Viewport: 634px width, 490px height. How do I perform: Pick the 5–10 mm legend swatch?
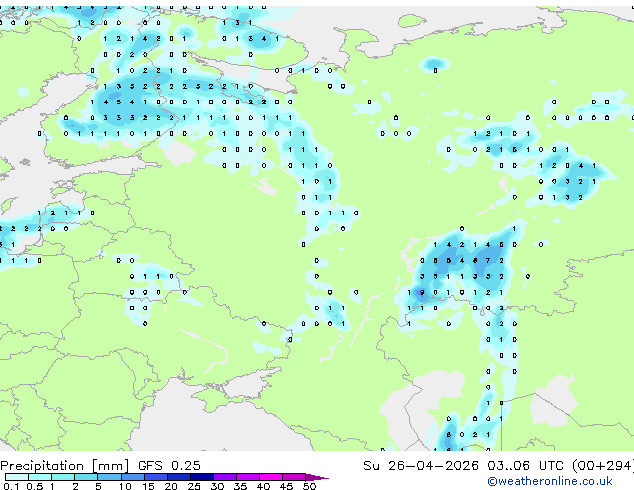pos(109,477)
